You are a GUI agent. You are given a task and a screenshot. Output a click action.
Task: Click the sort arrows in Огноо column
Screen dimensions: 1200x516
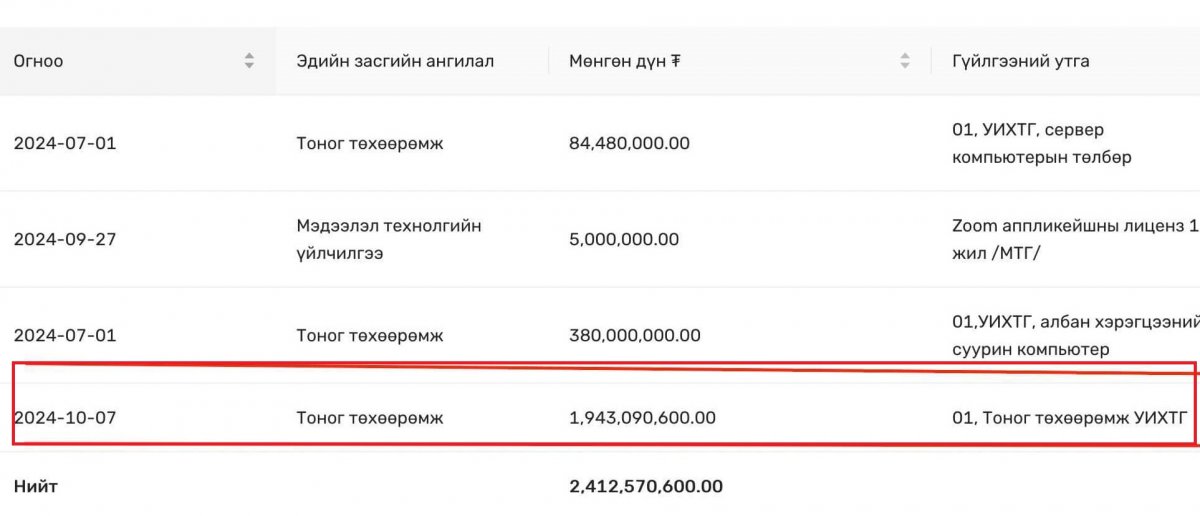tap(249, 61)
